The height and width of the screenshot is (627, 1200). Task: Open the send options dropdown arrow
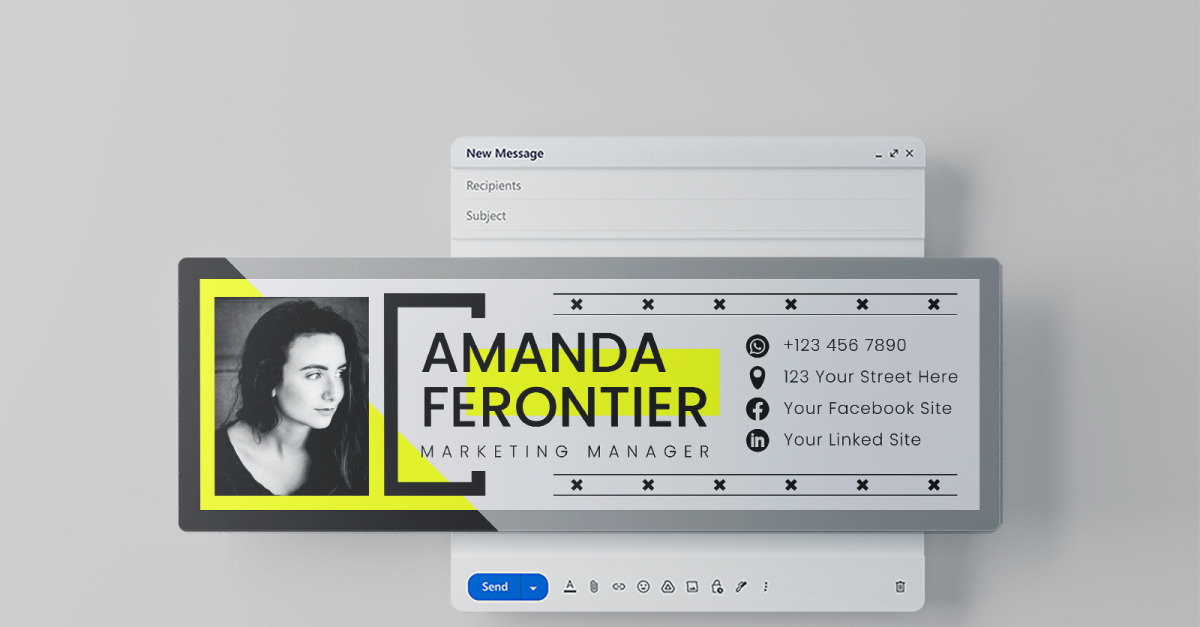pos(534,588)
